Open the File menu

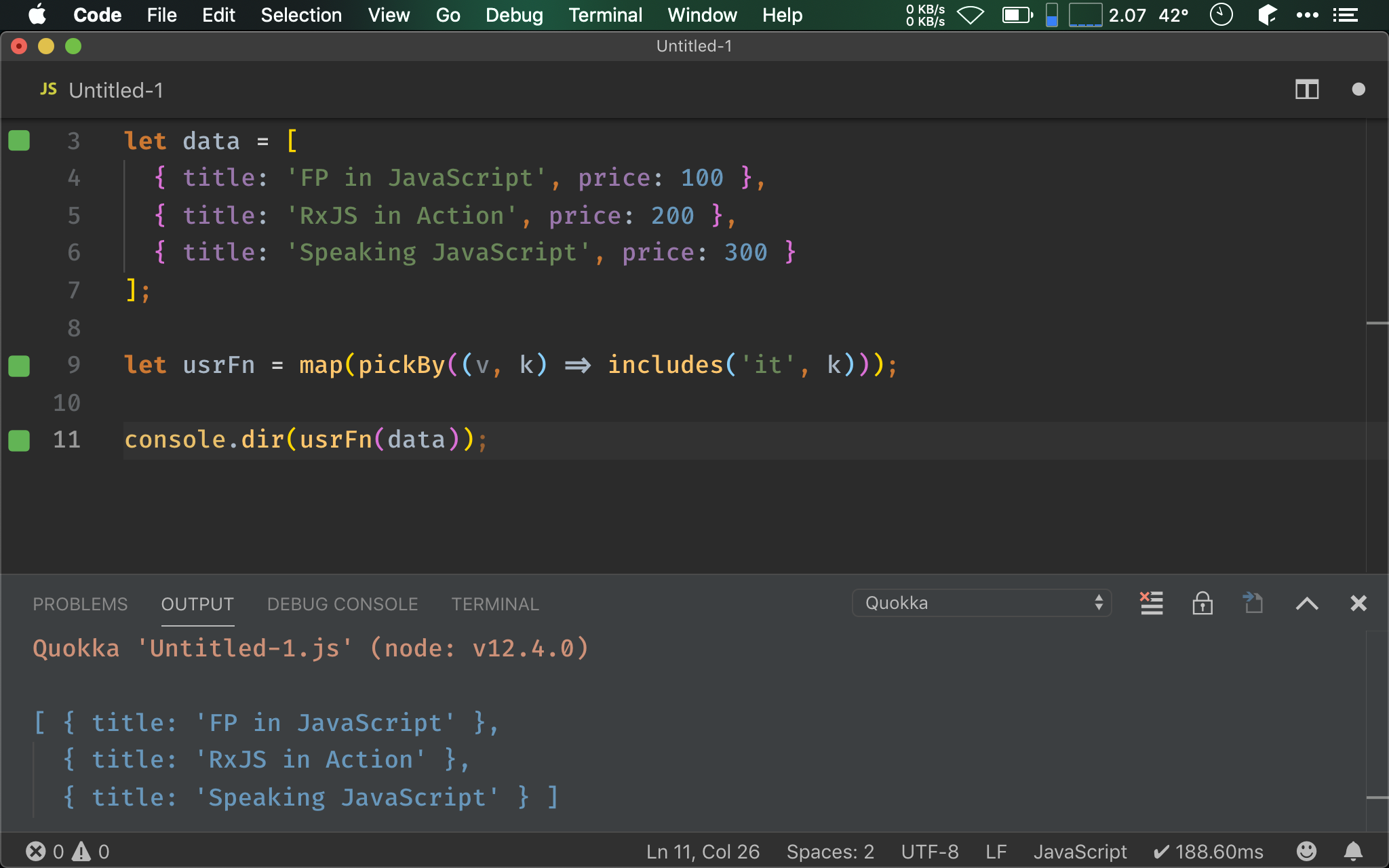point(161,15)
